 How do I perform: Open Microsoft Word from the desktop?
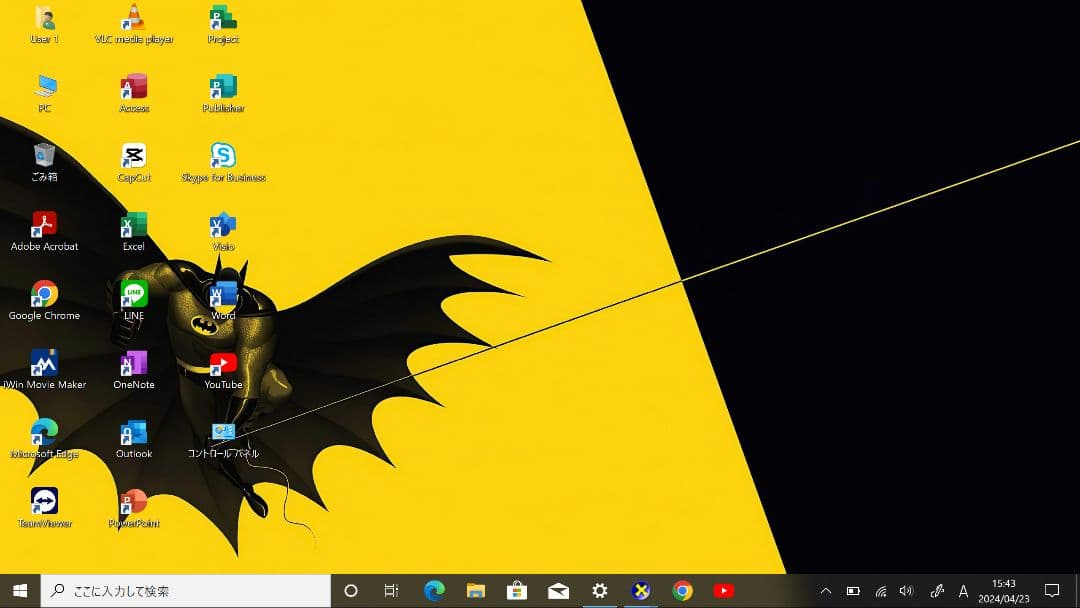pyautogui.click(x=222, y=293)
